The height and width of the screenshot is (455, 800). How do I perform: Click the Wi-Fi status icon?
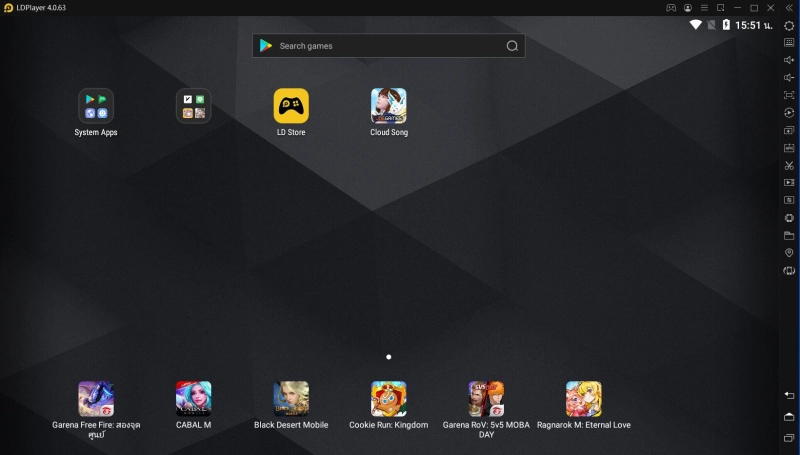pos(695,25)
